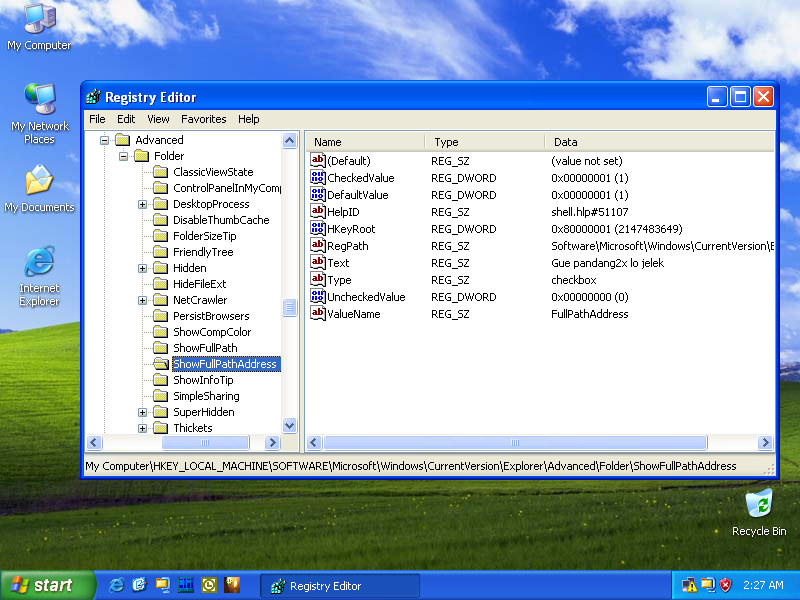Click the UncheckedValue DWORD icon
The height and width of the screenshot is (600, 800).
pyautogui.click(x=317, y=296)
